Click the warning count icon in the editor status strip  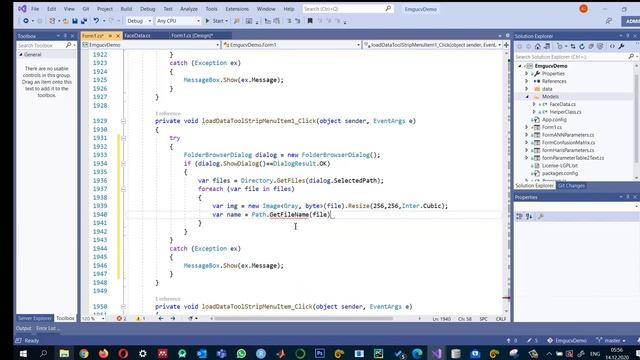138,318
